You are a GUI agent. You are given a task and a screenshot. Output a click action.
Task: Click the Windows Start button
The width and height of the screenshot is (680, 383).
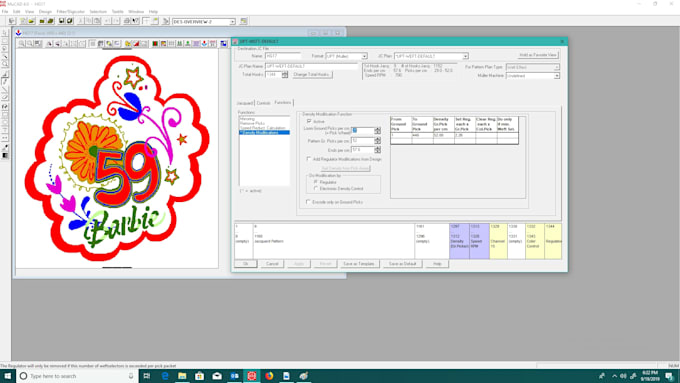[x=7, y=376]
